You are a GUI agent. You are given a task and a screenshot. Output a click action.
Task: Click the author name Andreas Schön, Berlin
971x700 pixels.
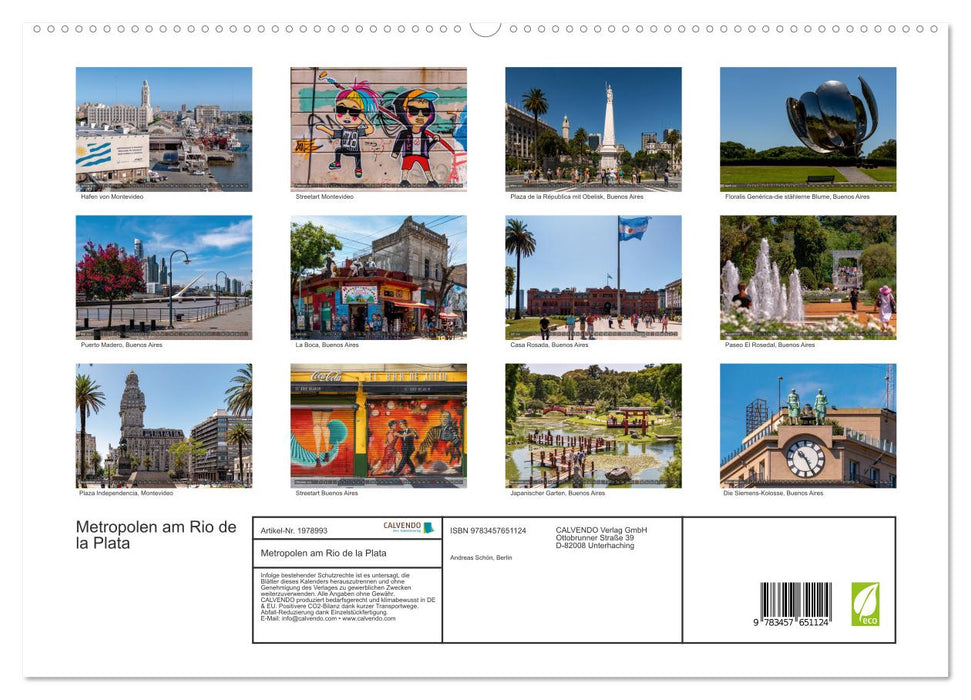click(x=481, y=558)
